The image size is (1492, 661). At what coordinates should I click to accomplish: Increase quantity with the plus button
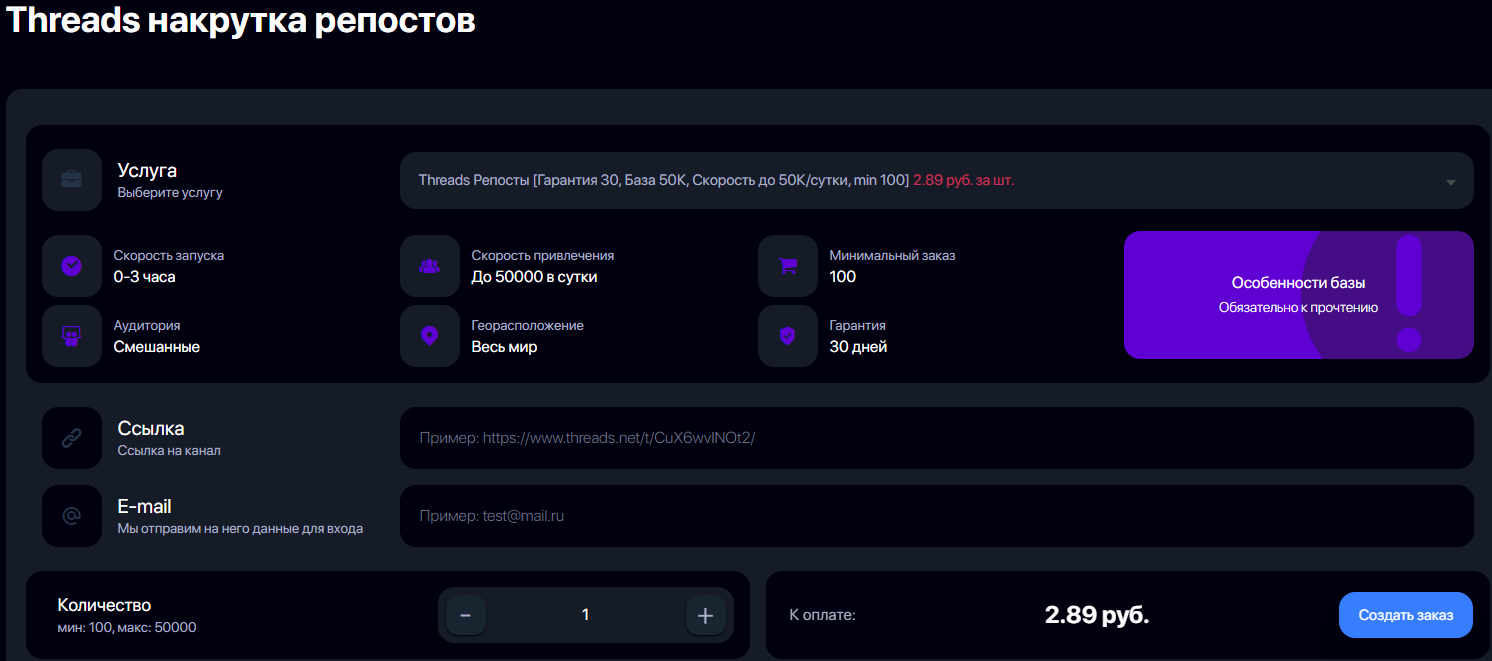pyautogui.click(x=705, y=615)
